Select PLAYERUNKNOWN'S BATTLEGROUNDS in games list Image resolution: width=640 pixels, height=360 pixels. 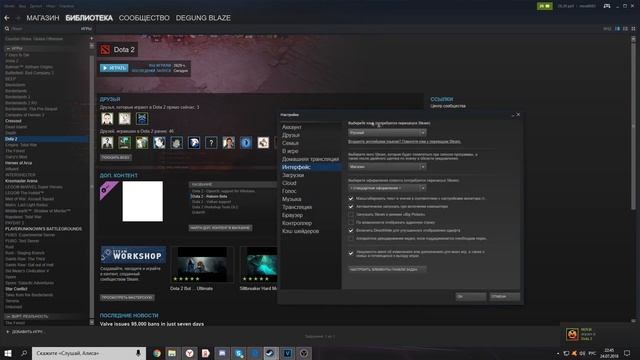tap(43, 229)
